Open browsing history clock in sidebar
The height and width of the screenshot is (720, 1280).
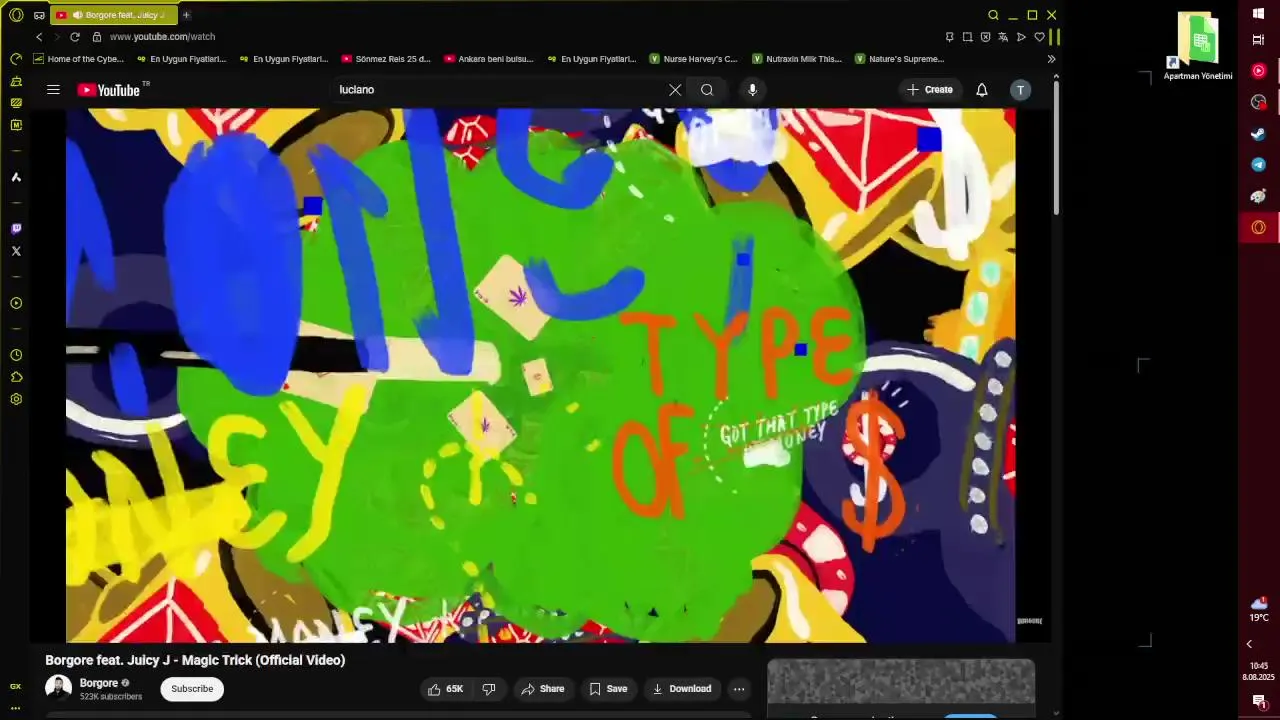[x=16, y=355]
